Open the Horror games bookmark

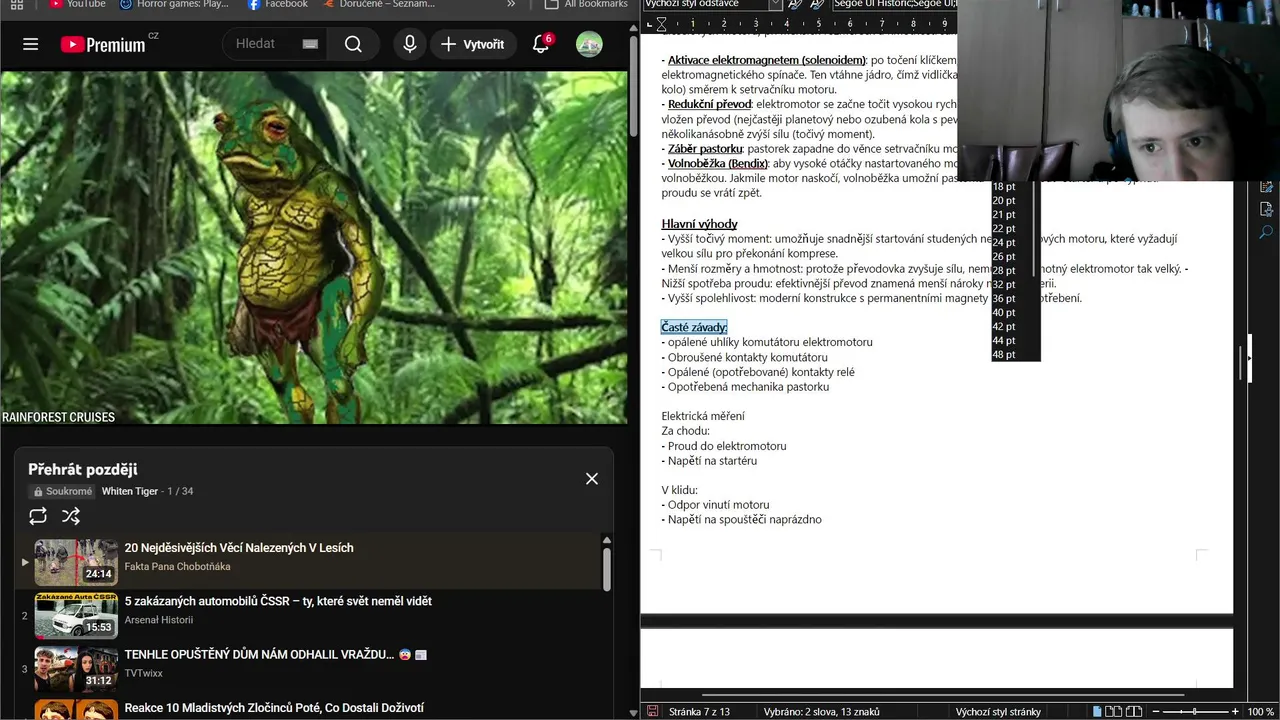click(174, 4)
